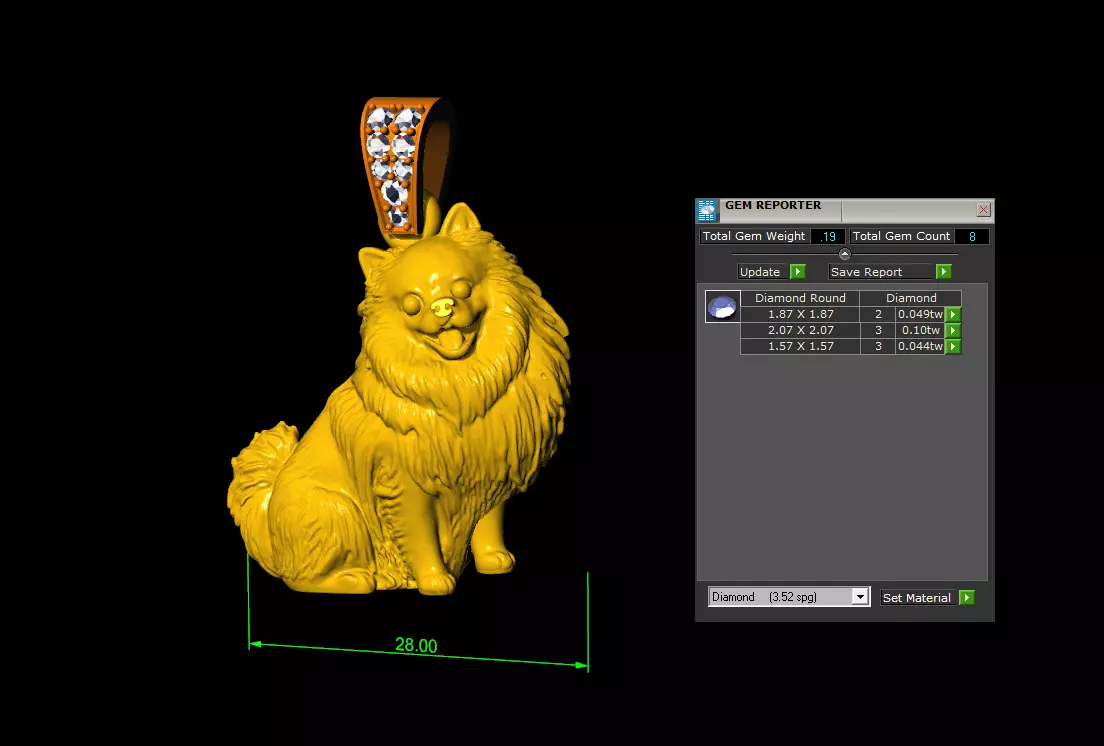This screenshot has height=746, width=1104.
Task: Select the diamond gem thumbnail icon
Action: pyautogui.click(x=722, y=307)
